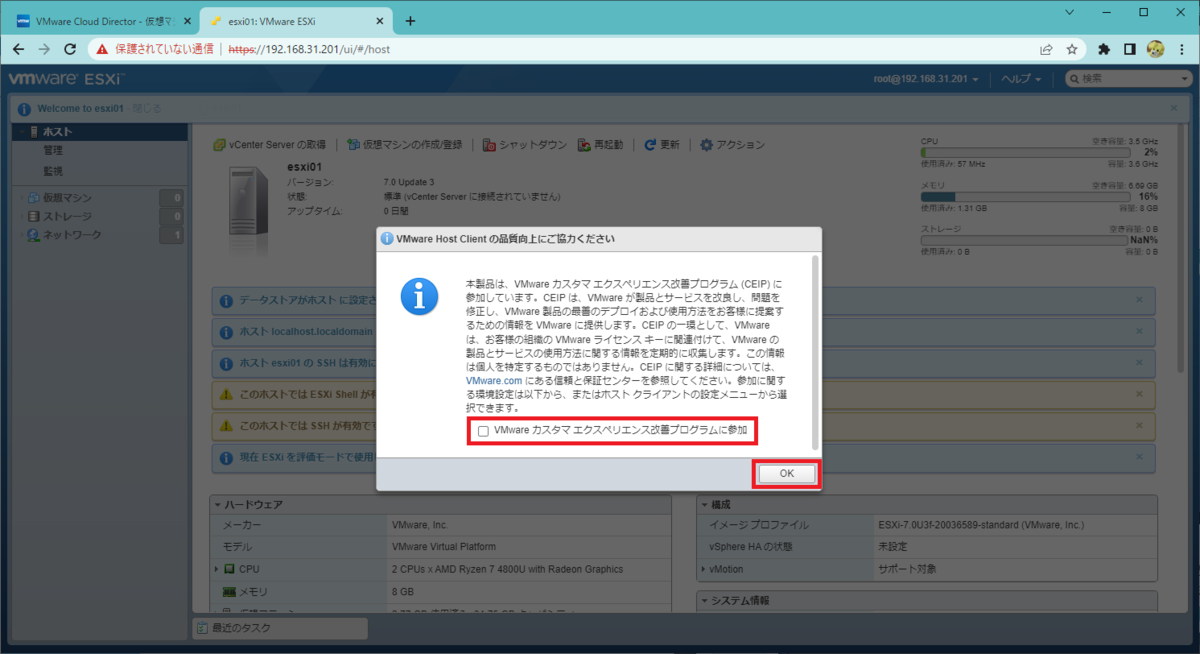Click メーカー value VMware, Inc.
The height and width of the screenshot is (654, 1200).
(x=420, y=525)
